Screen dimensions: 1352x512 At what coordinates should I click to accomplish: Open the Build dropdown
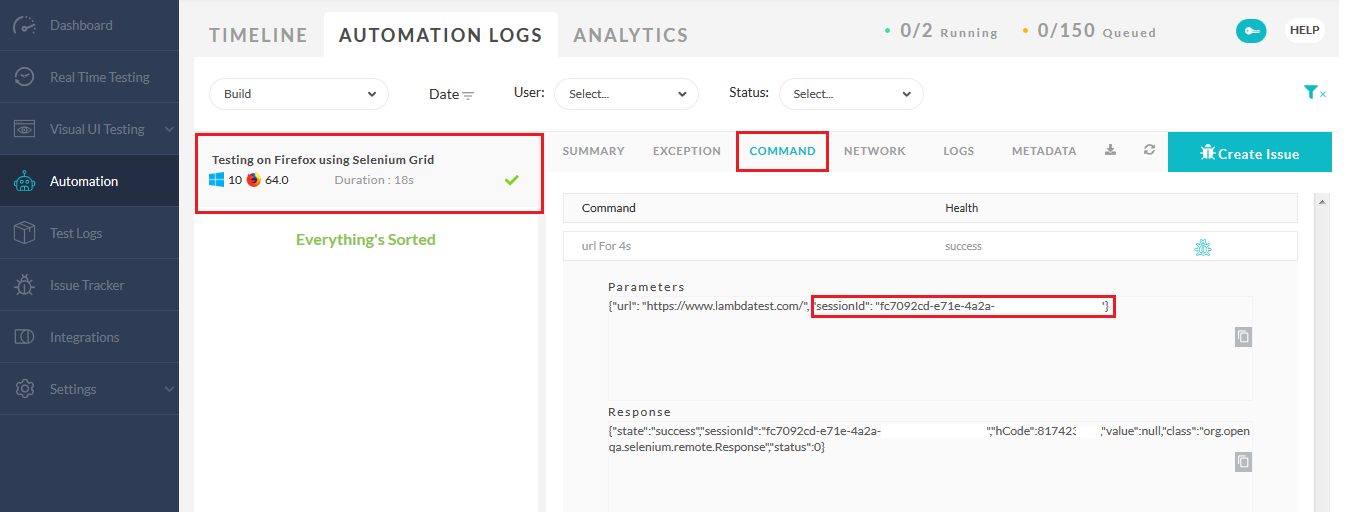[299, 94]
